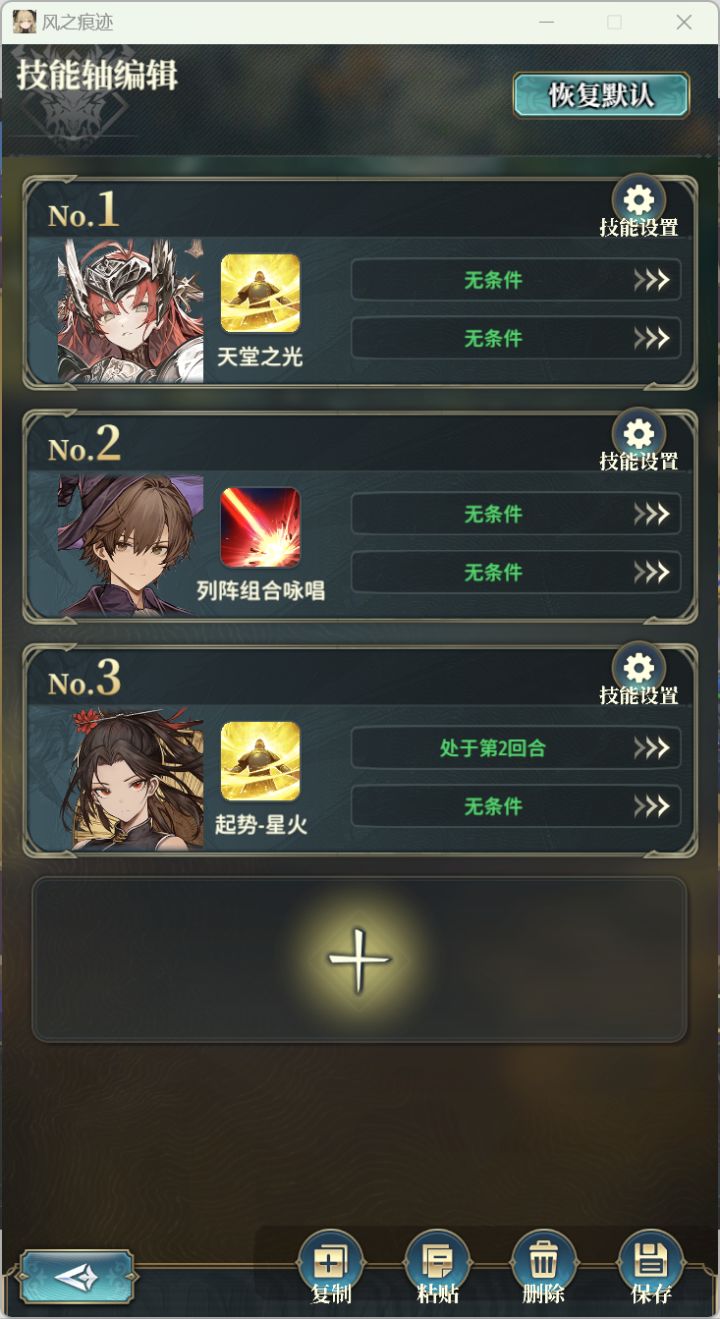This screenshot has width=720, height=1319.
Task: Open 技能设置 gear for No.2
Action: pos(638,434)
